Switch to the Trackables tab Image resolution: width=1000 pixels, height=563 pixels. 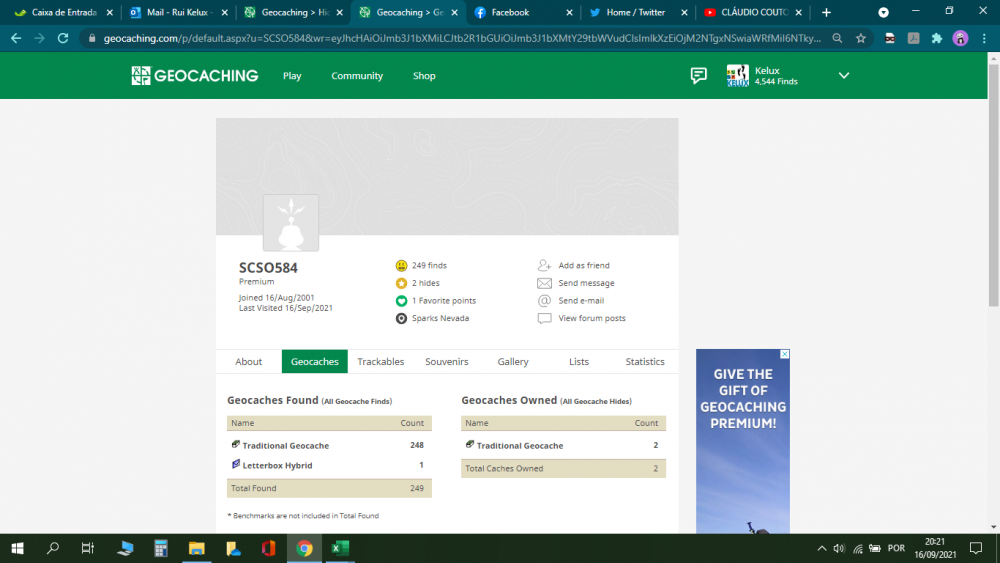(x=381, y=362)
